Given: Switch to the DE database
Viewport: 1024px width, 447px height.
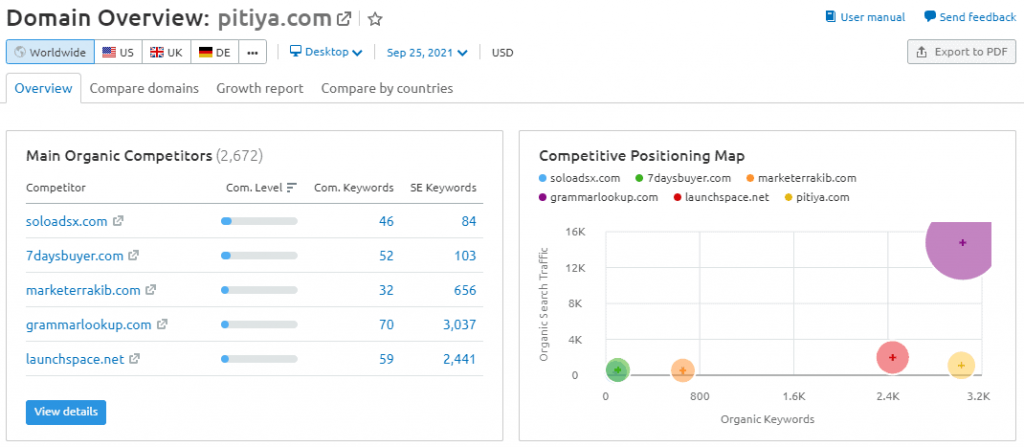Looking at the screenshot, I should (x=215, y=52).
